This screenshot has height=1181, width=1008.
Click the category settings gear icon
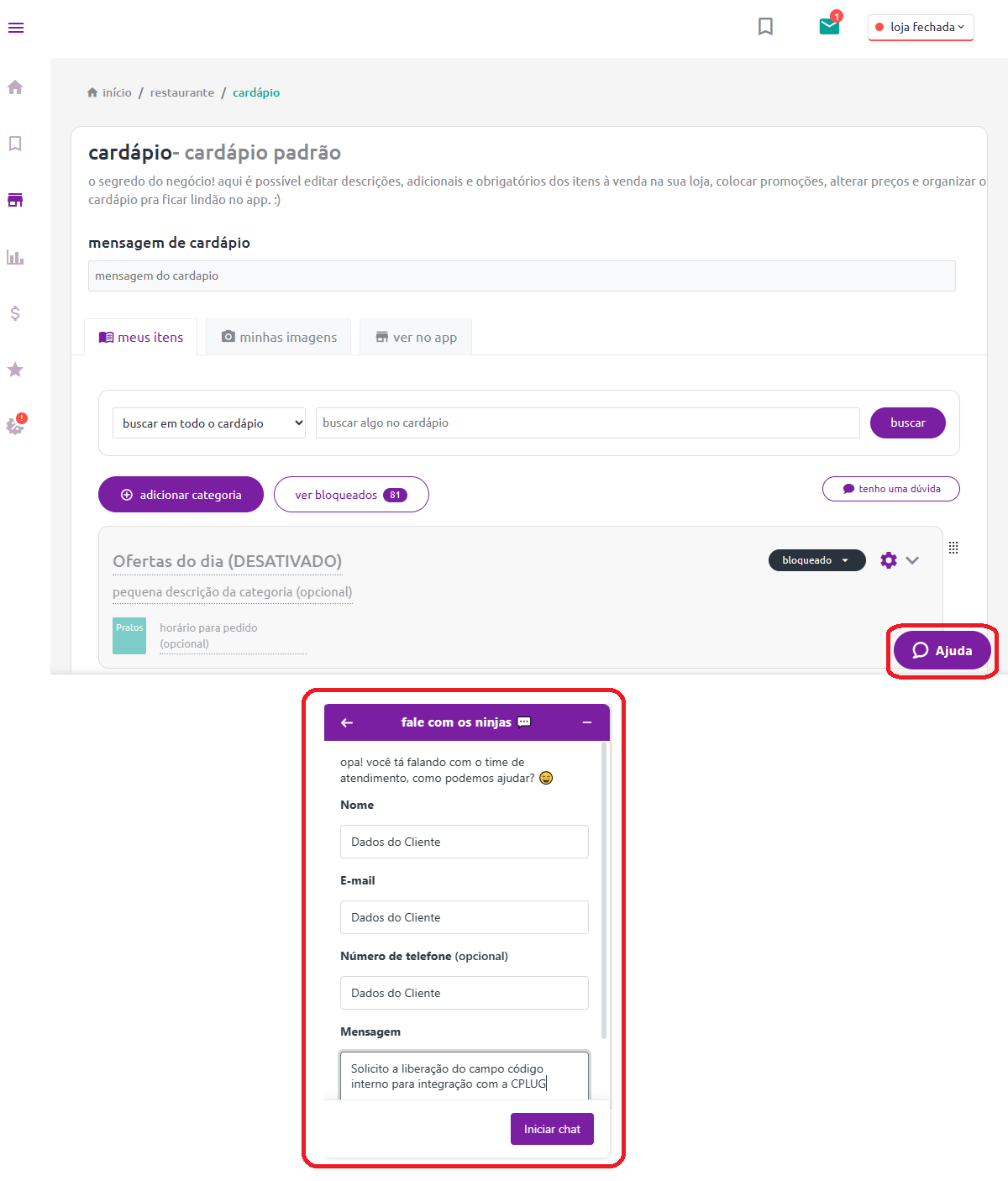[x=889, y=560]
